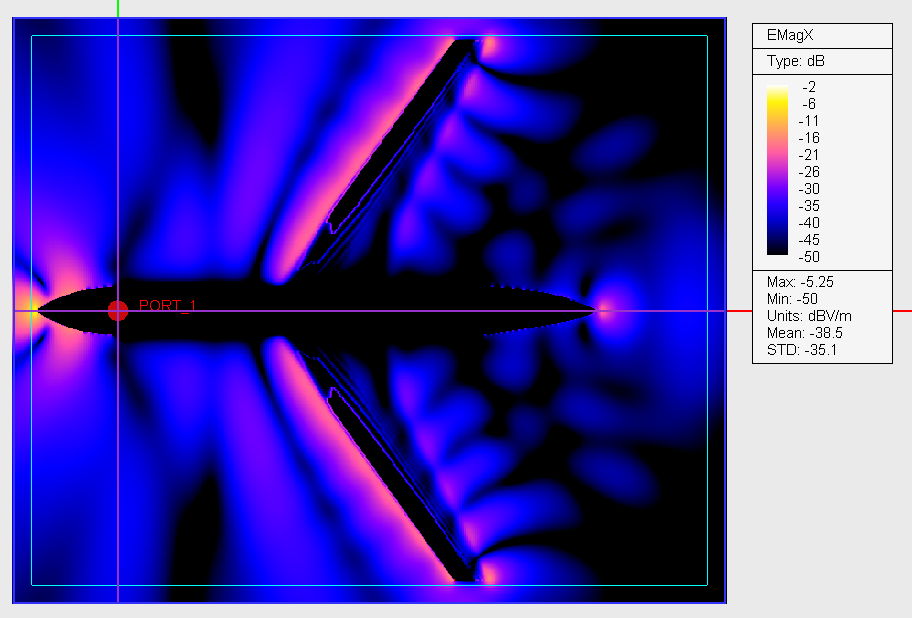
Task: Click the 'STD: -35.1' statistic
Action: click(x=801, y=349)
